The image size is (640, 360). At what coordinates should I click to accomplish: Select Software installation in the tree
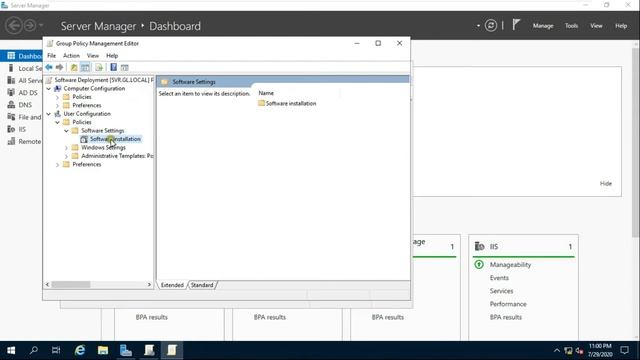(x=115, y=139)
